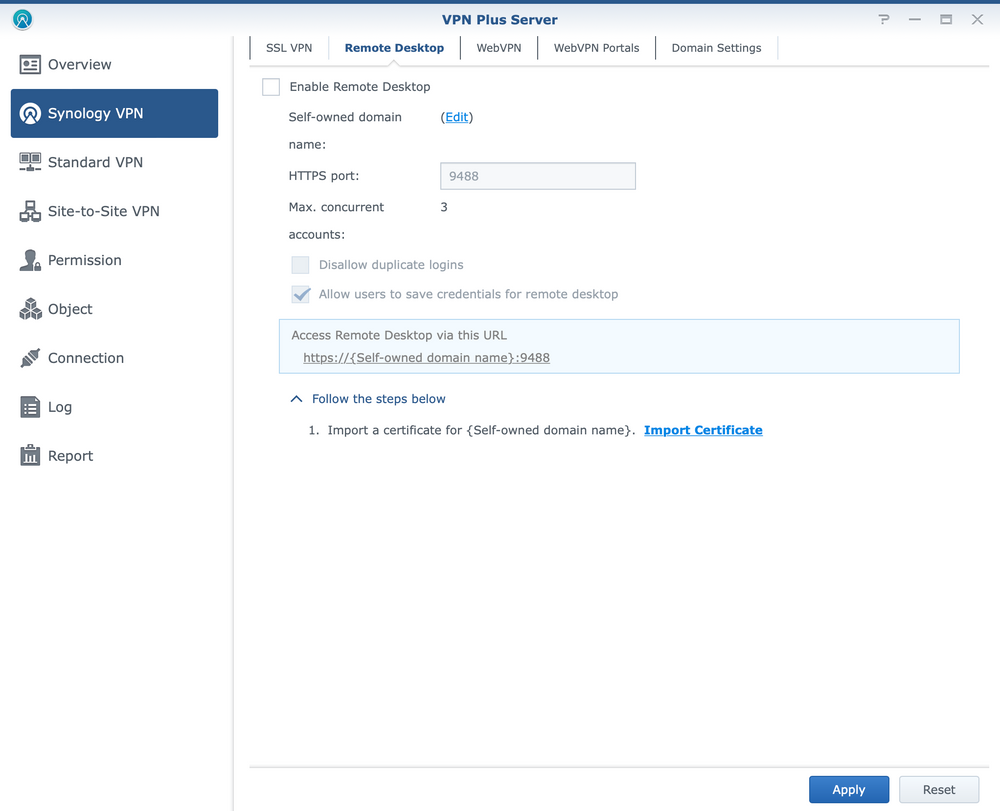
Task: Minimize the VPN Plus Server window
Action: (x=915, y=20)
